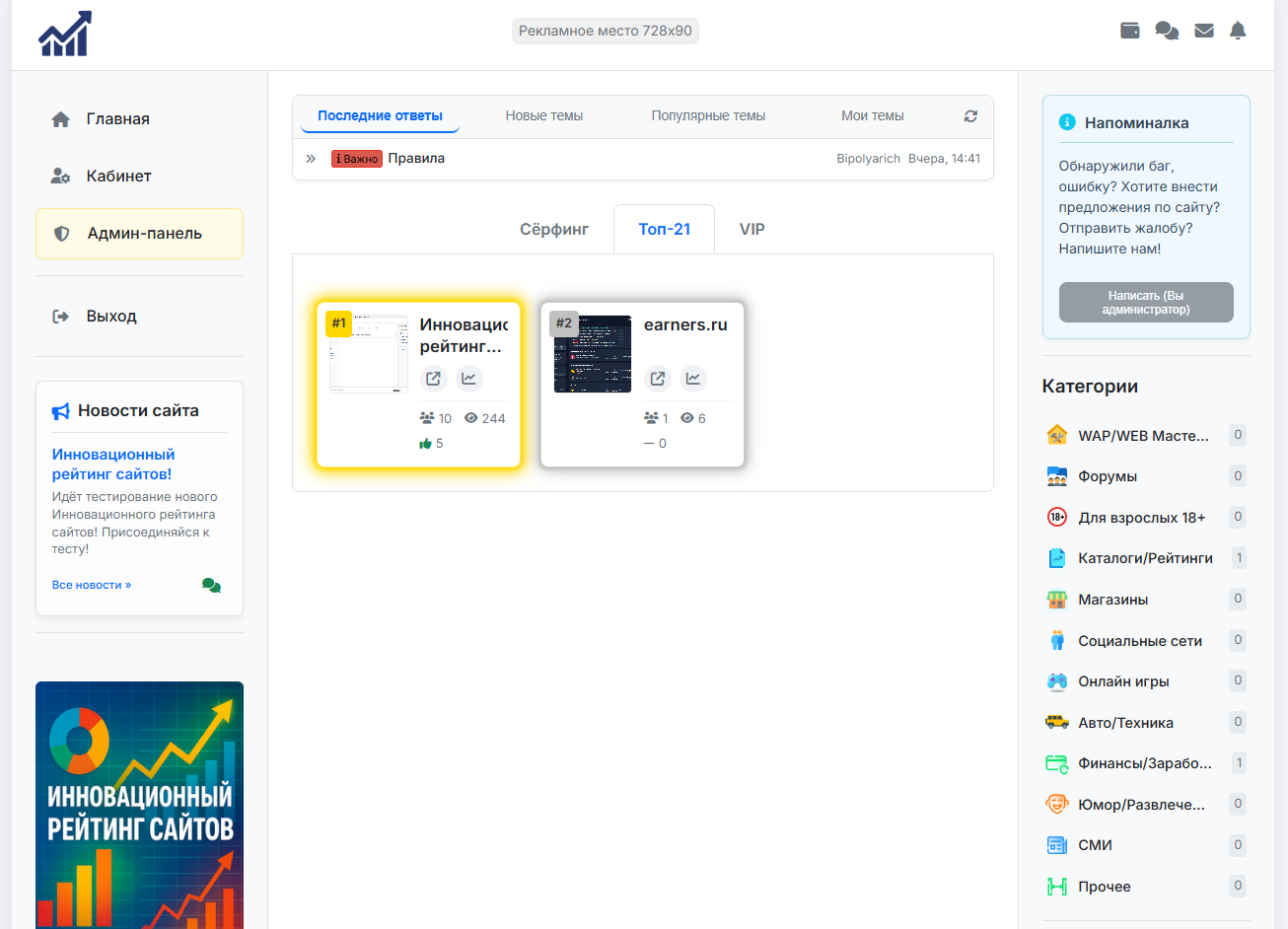Click the #1 ranked site thumbnail
1288x929 pixels.
coord(368,354)
